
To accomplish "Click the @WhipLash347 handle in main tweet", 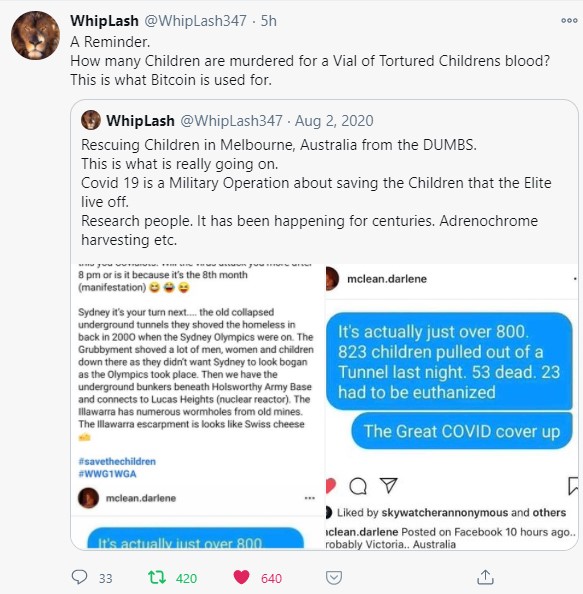I will coord(195,21).
